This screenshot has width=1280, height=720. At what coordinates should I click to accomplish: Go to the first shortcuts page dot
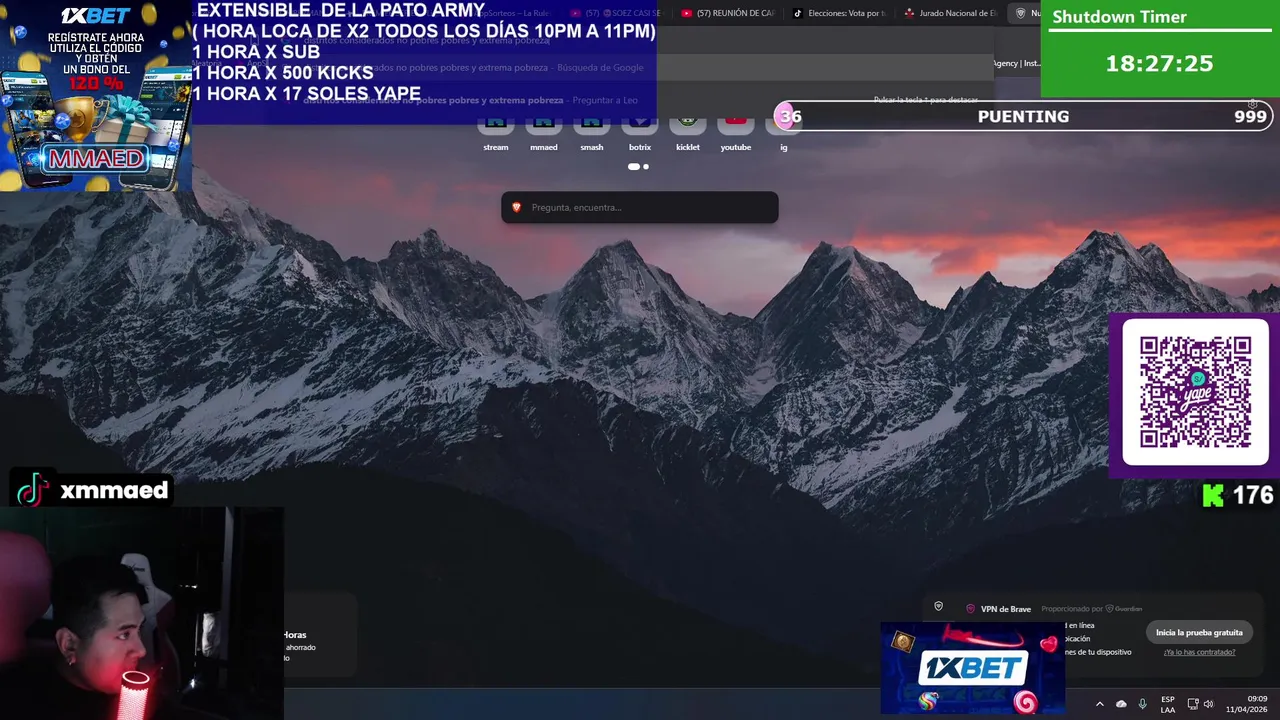tap(633, 167)
